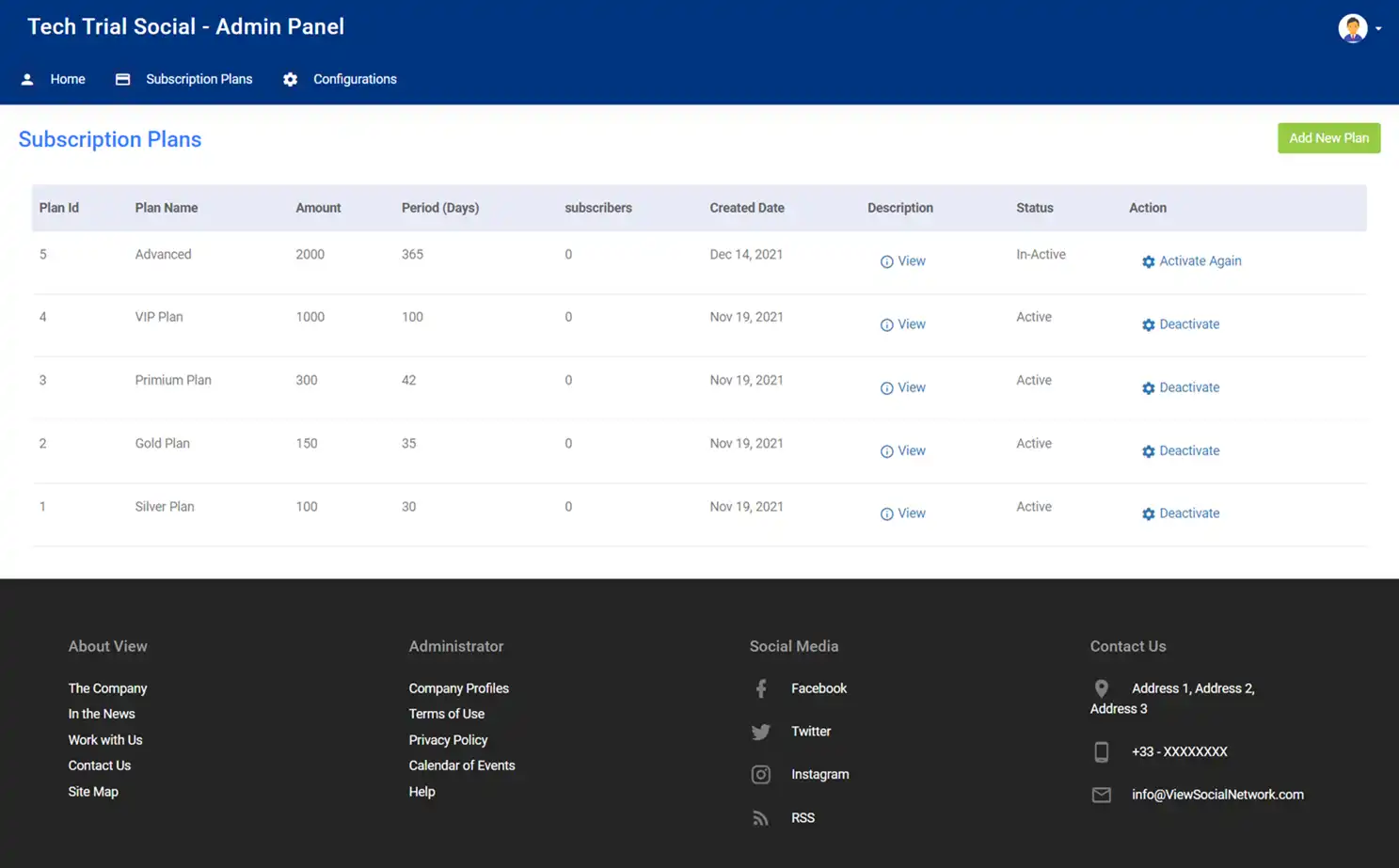View the Terms of Use page

pos(446,714)
